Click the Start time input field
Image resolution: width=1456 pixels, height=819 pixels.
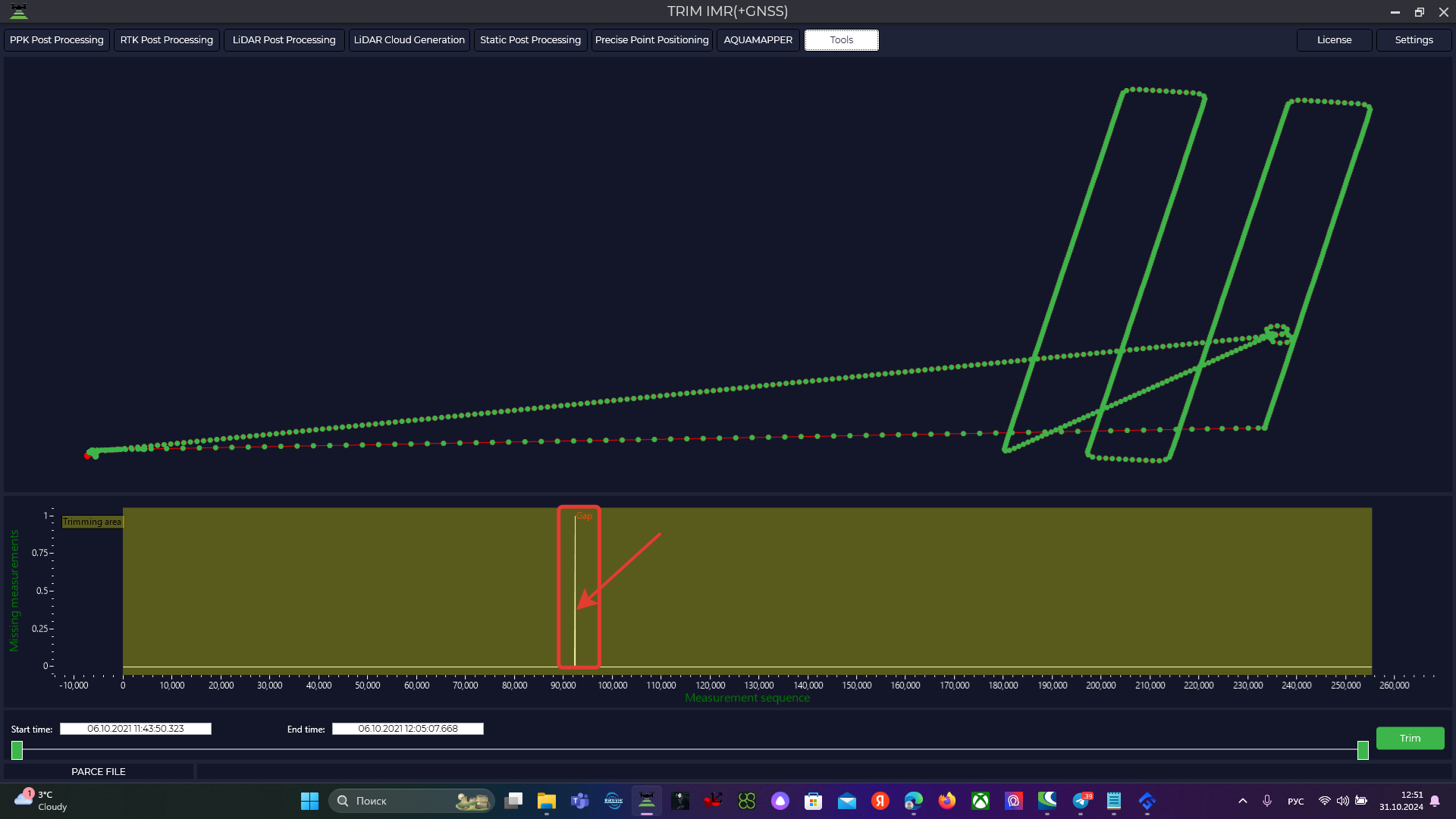(x=136, y=729)
